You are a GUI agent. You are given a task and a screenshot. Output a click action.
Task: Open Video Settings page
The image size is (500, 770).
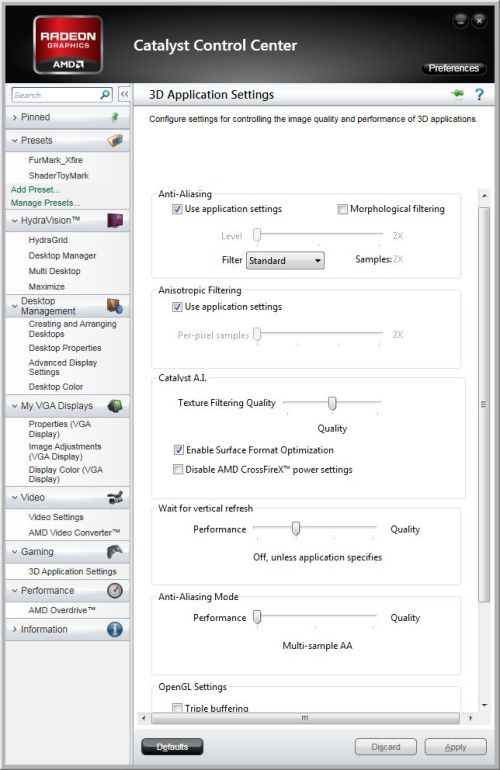[x=56, y=517]
